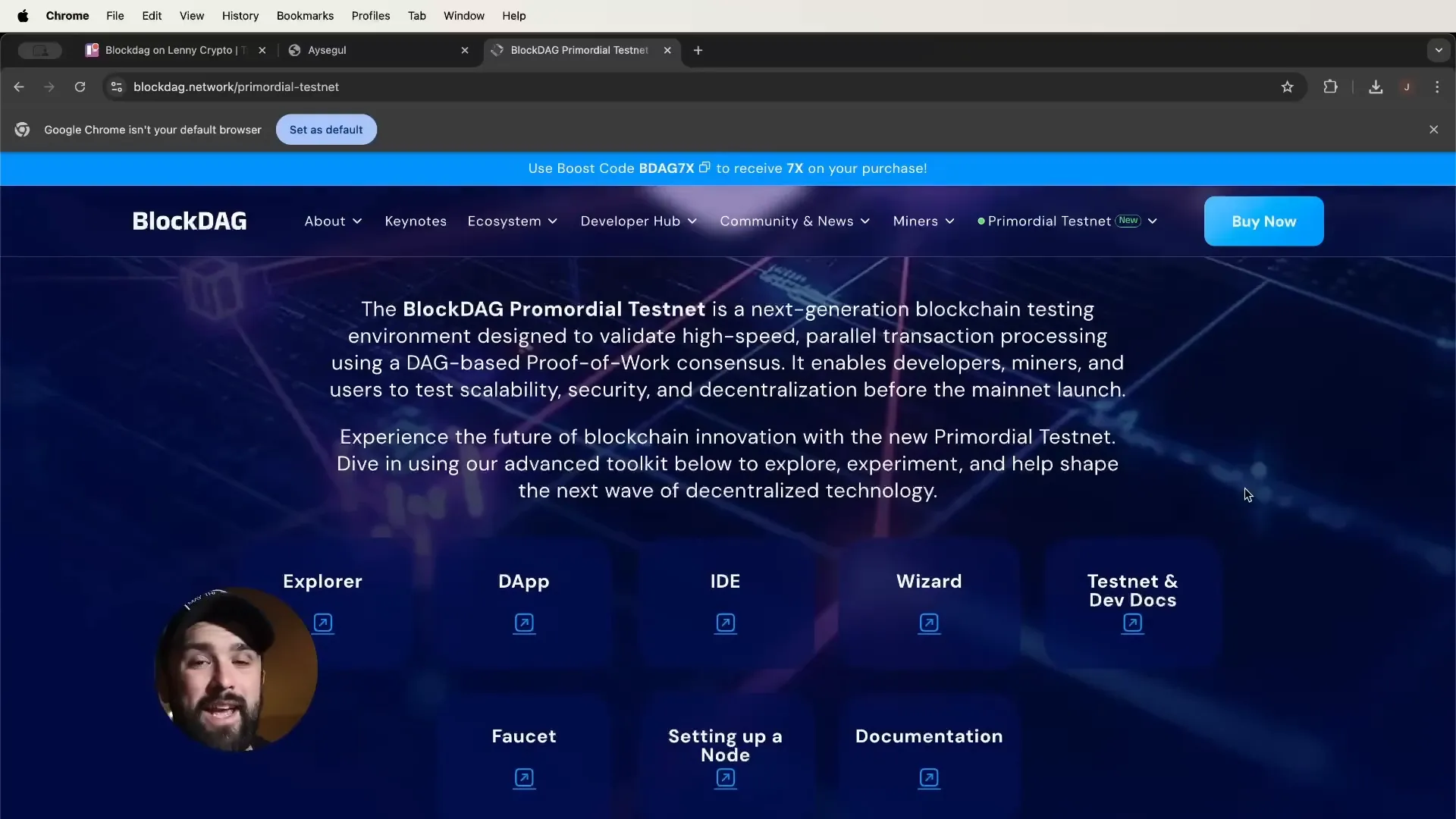This screenshot has height=819, width=1456.
Task: Open the DApp external link icon
Action: pos(524,623)
